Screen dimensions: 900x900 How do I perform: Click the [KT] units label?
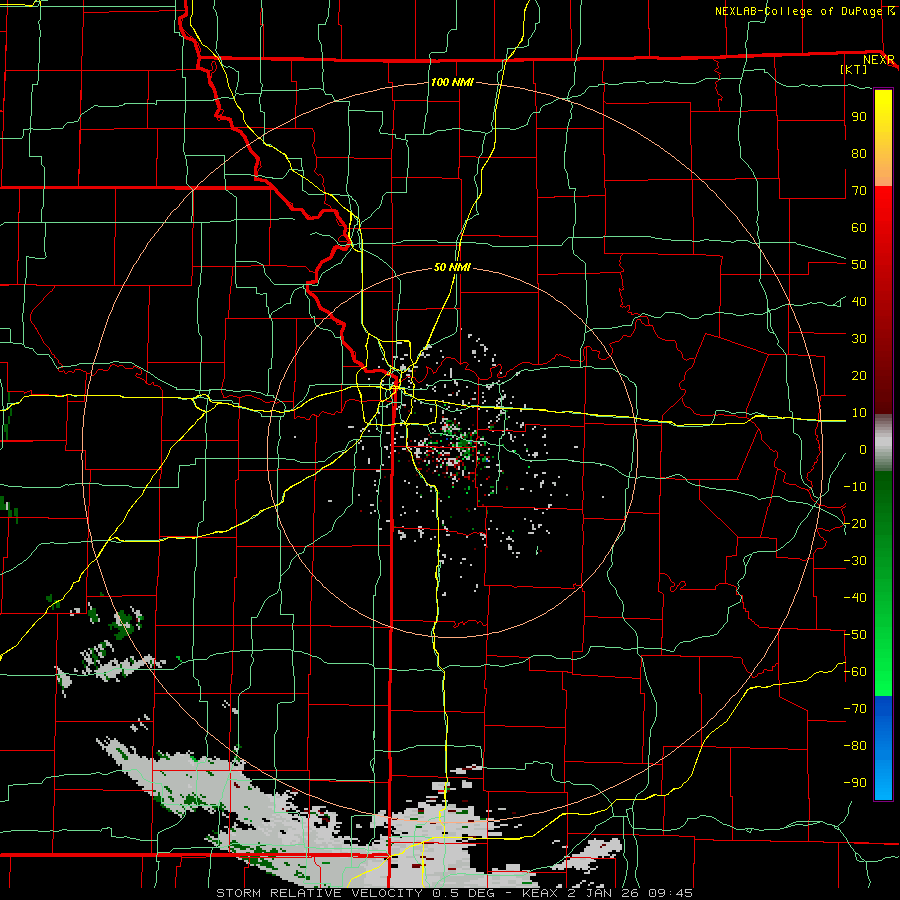(x=854, y=69)
